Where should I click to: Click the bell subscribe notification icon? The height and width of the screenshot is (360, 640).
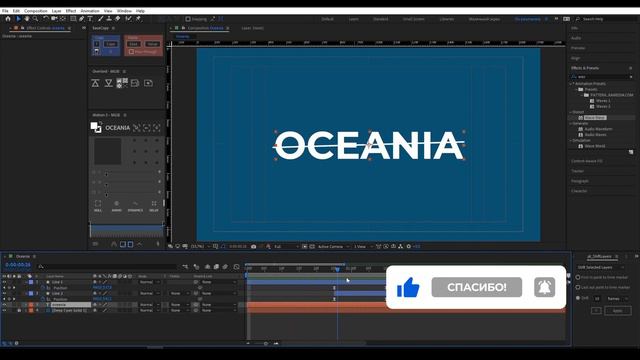point(544,287)
